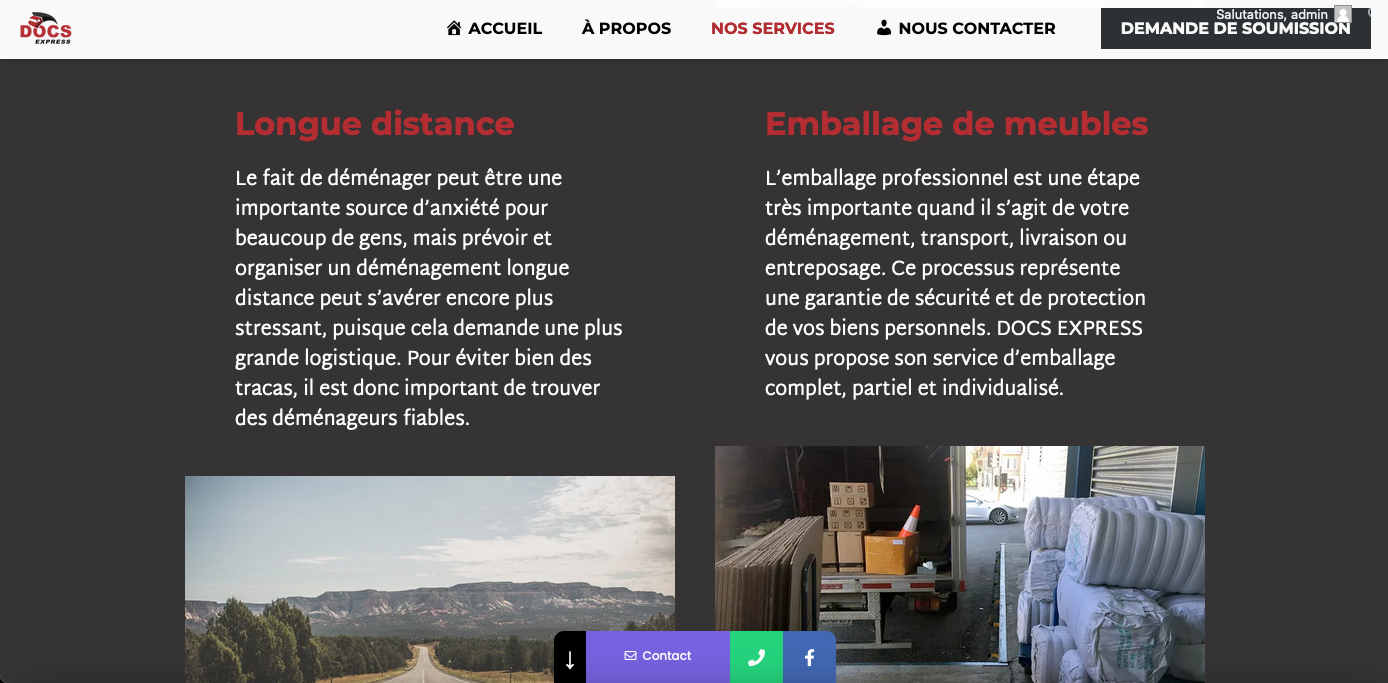1388x683 pixels.
Task: Click the Docs Express logo
Action: pyautogui.click(x=46, y=28)
